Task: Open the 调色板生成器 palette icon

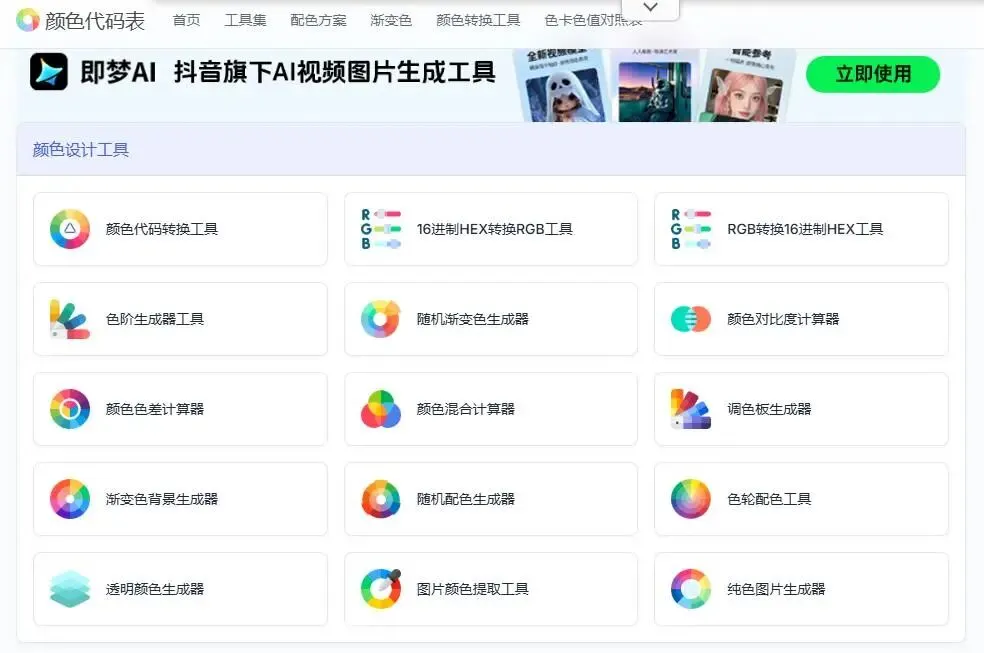Action: (x=690, y=408)
